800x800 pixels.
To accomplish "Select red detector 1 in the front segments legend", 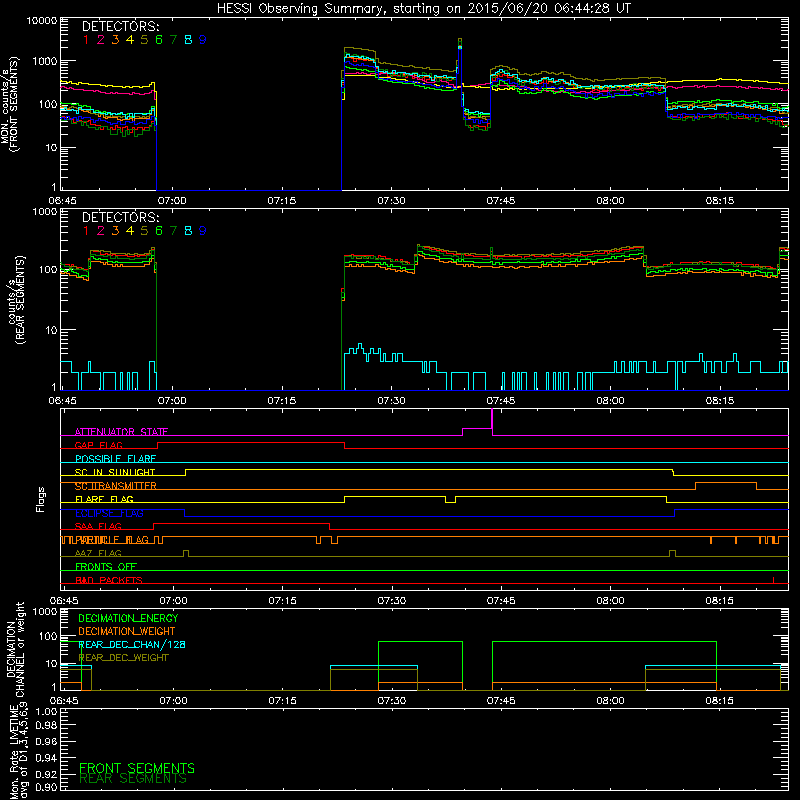I will [86, 40].
